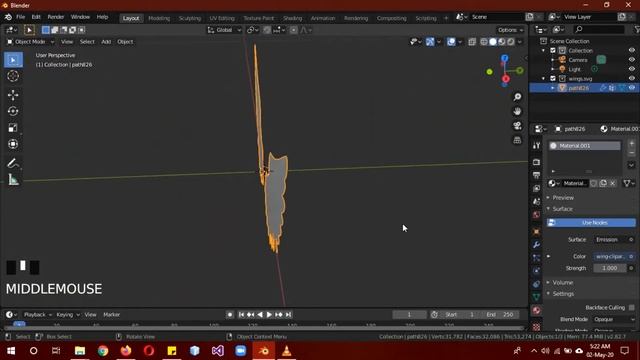Select the Measure tool
The image size is (640, 360).
pos(13,180)
